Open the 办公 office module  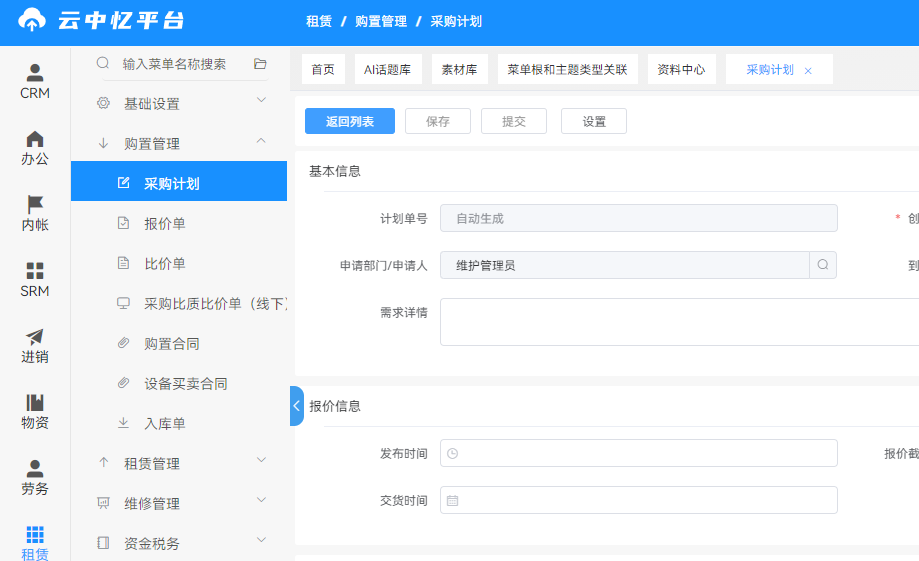[35, 148]
